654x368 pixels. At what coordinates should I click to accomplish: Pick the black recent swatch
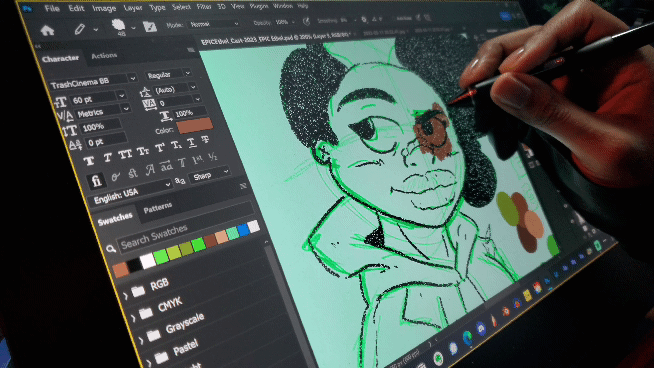click(x=134, y=265)
